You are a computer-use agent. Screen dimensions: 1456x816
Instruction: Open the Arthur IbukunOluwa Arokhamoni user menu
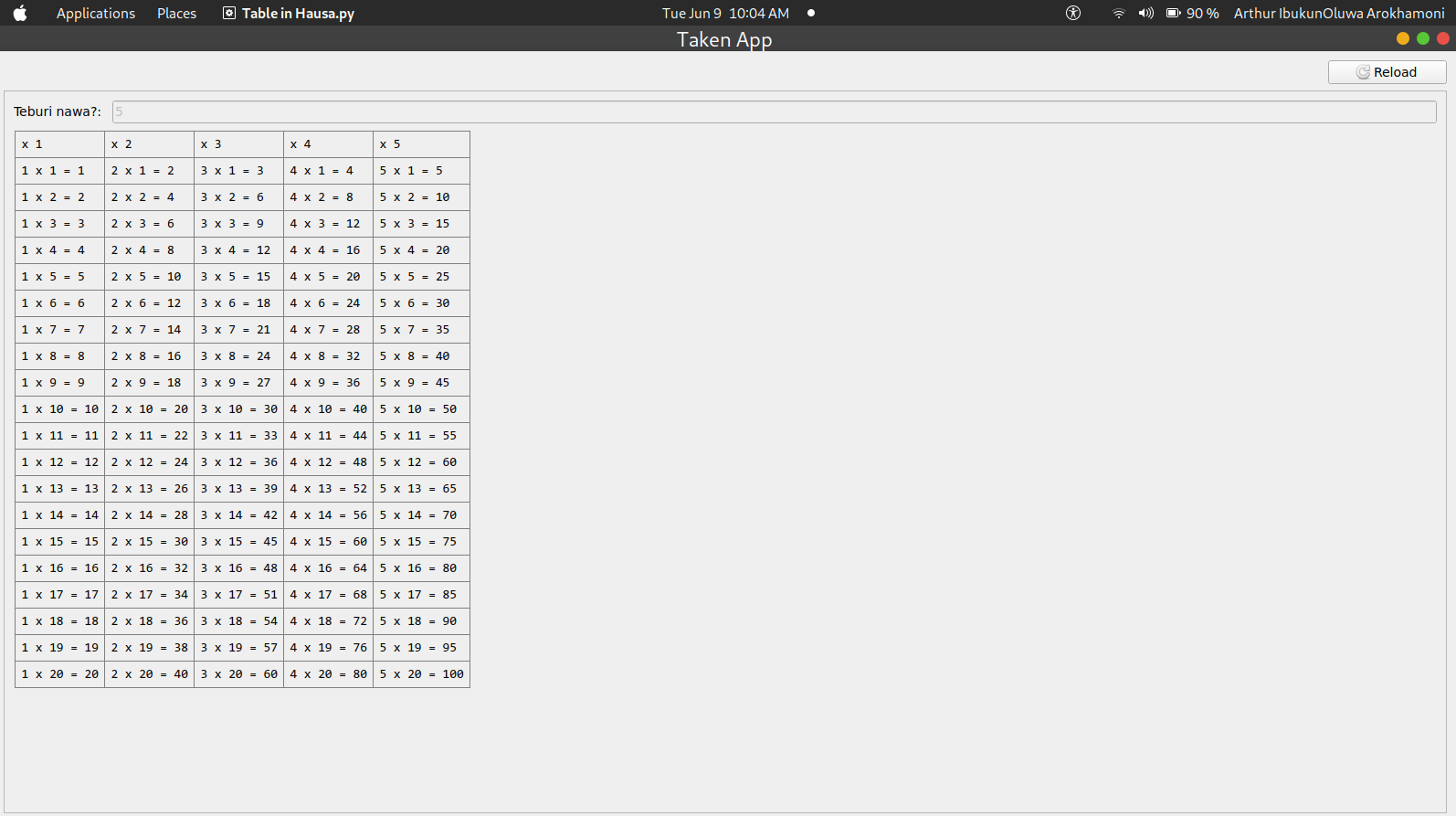pos(1339,13)
